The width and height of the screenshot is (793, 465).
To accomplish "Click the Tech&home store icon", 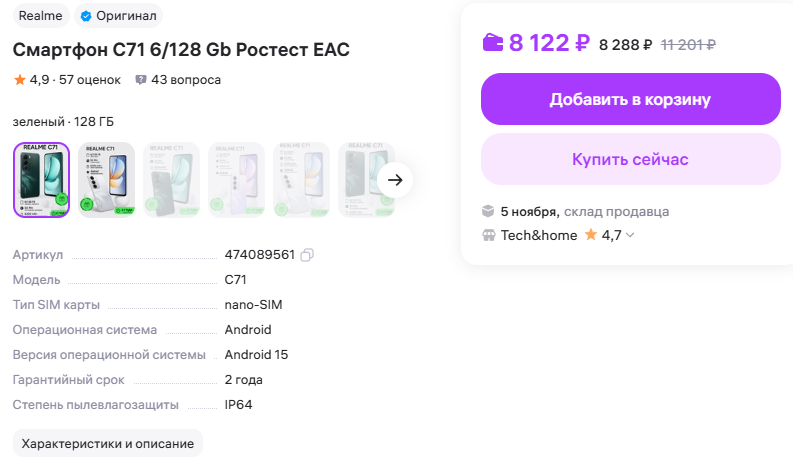I will (488, 235).
